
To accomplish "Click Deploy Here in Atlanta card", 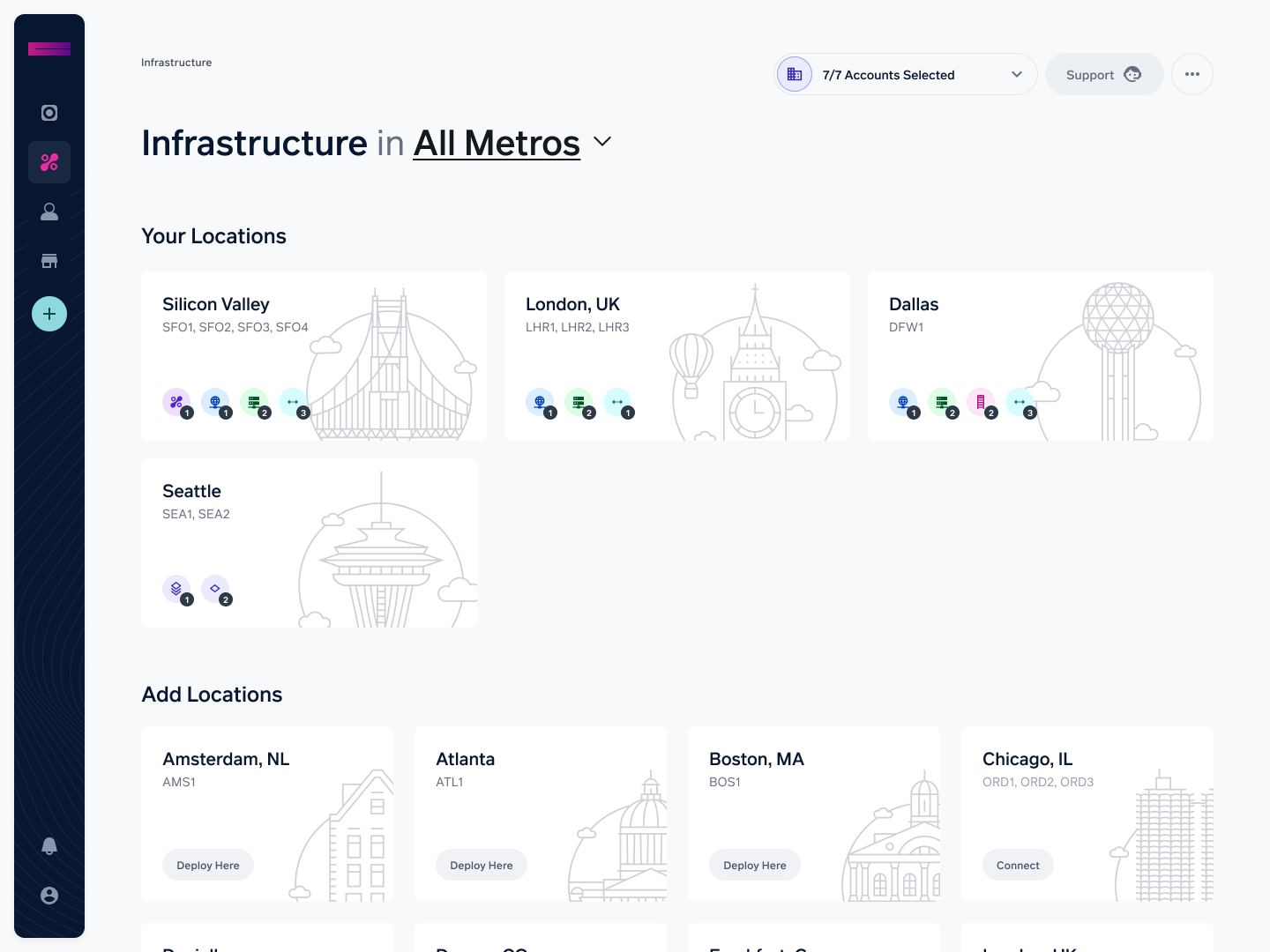I will [x=482, y=865].
